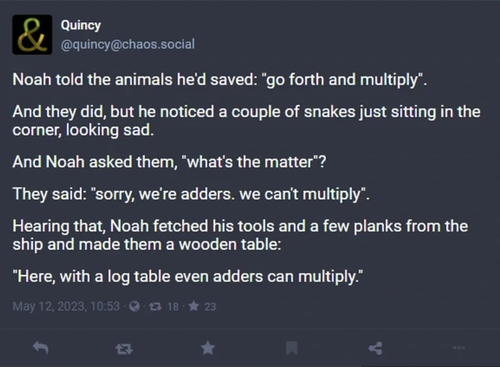Open the May 12, 2023, 10:53 timestamp link

pos(66,306)
